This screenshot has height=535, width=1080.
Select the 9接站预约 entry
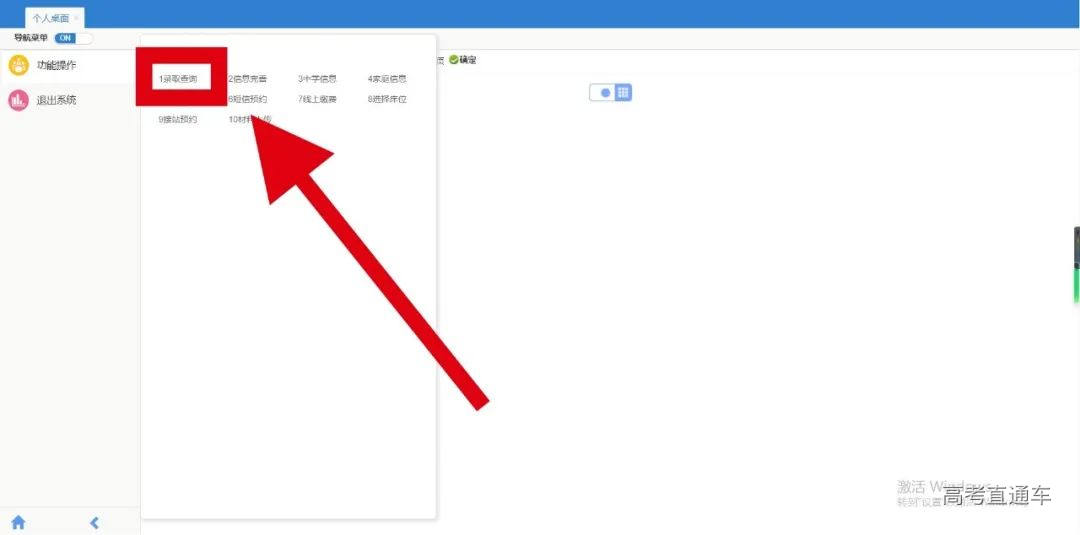pyautogui.click(x=178, y=119)
